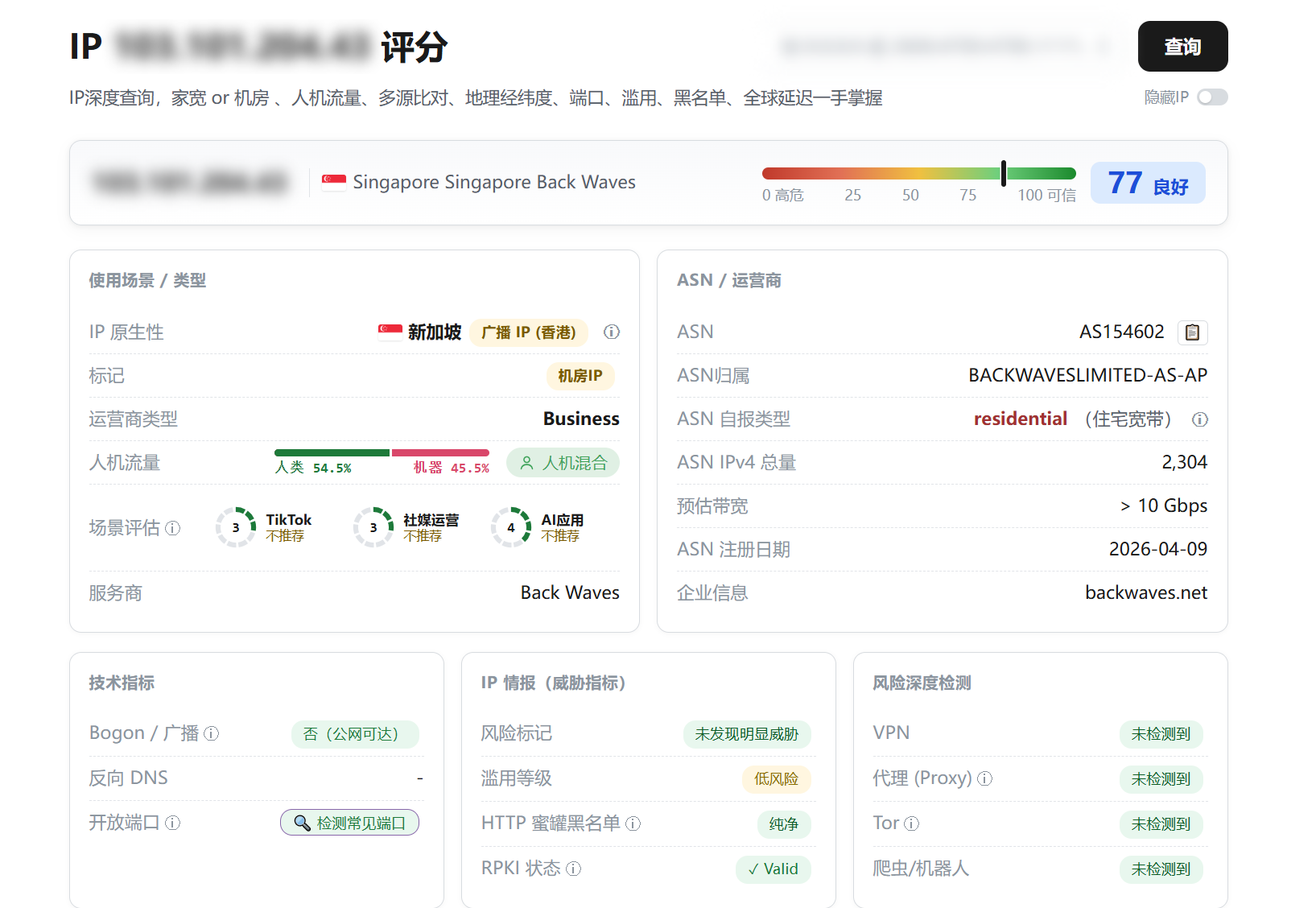1316x908 pixels.
Task: Click the residential self-reported type text
Action: point(1021,419)
